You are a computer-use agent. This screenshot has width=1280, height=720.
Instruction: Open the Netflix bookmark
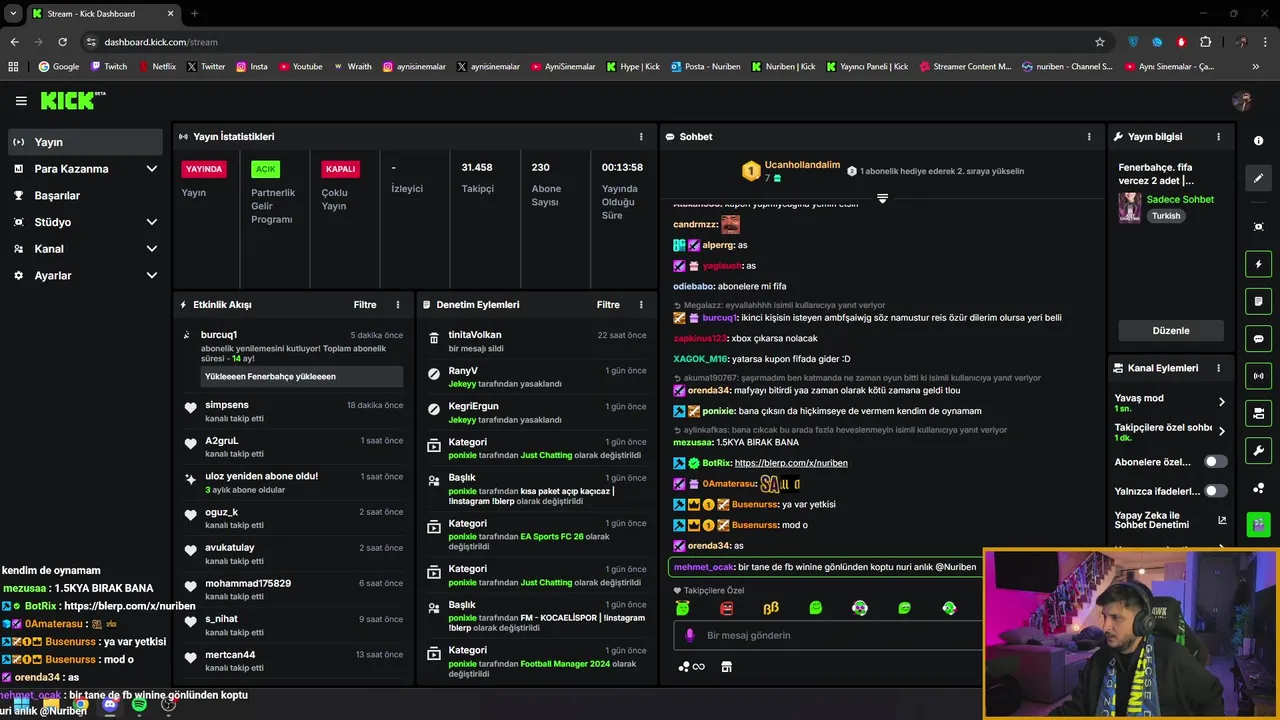(157, 66)
